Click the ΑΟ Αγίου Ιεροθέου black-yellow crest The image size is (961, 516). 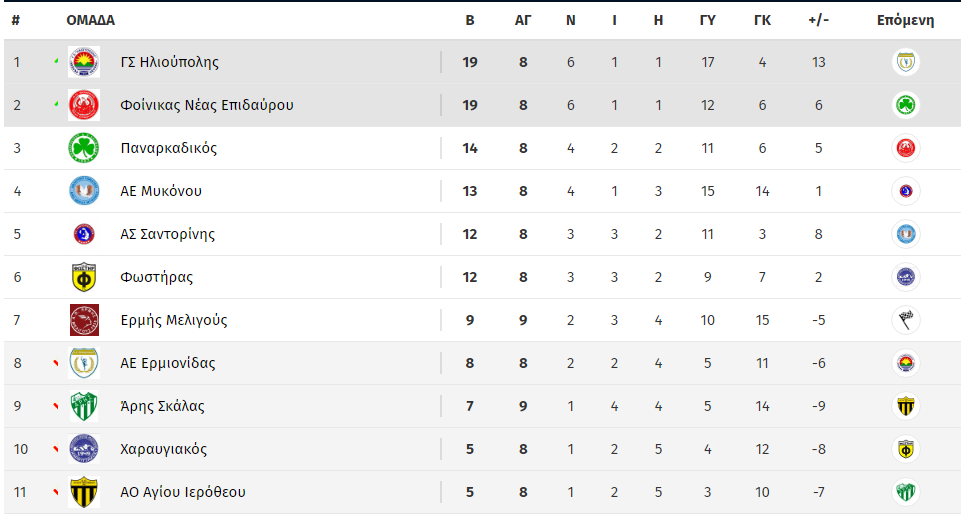(83, 492)
